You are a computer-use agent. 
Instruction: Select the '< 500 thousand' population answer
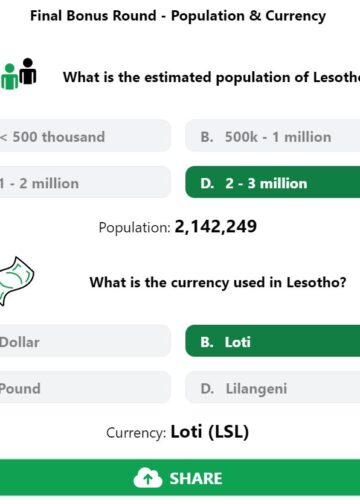coord(85,136)
